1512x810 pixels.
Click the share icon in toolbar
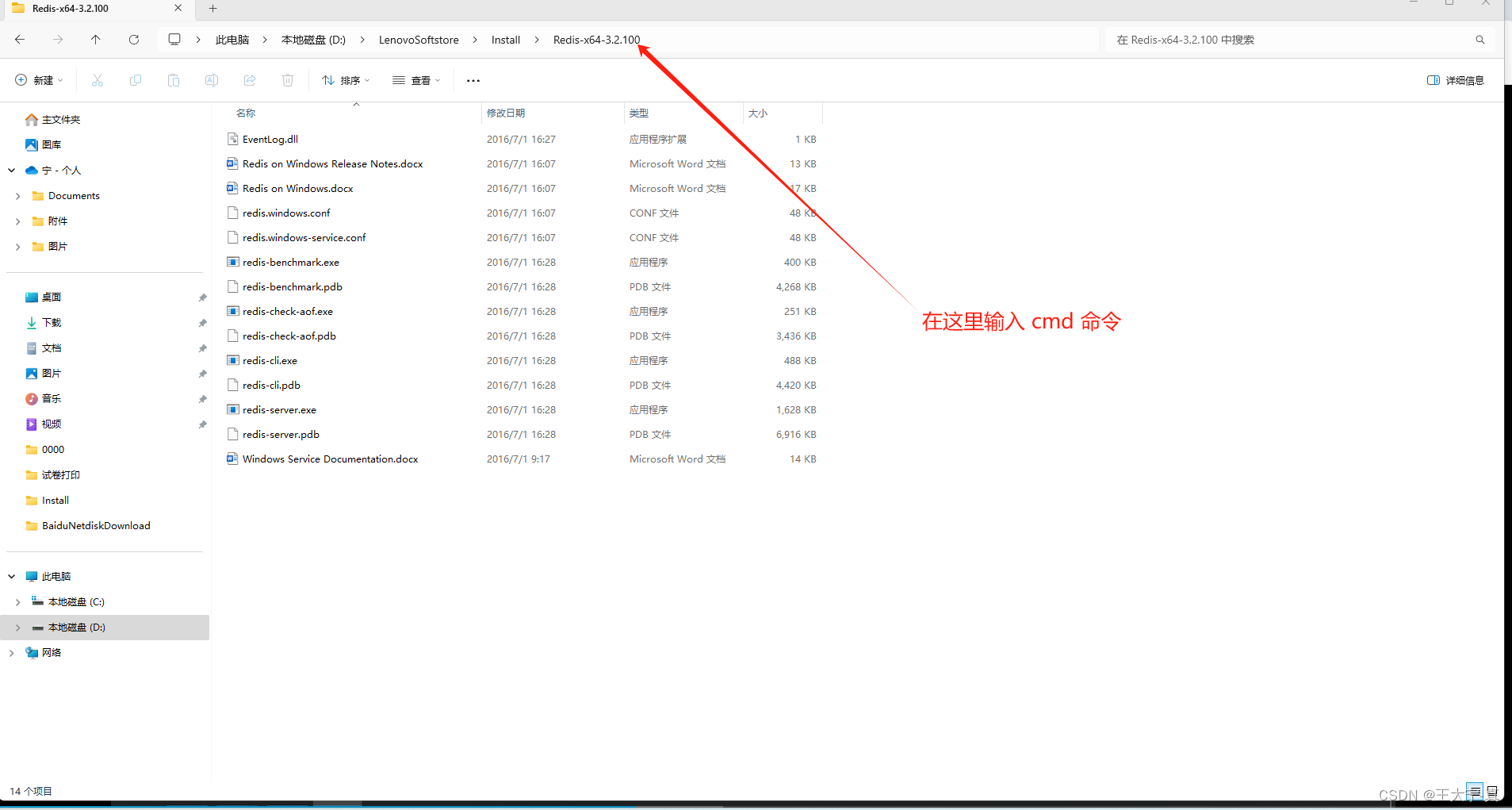click(250, 80)
